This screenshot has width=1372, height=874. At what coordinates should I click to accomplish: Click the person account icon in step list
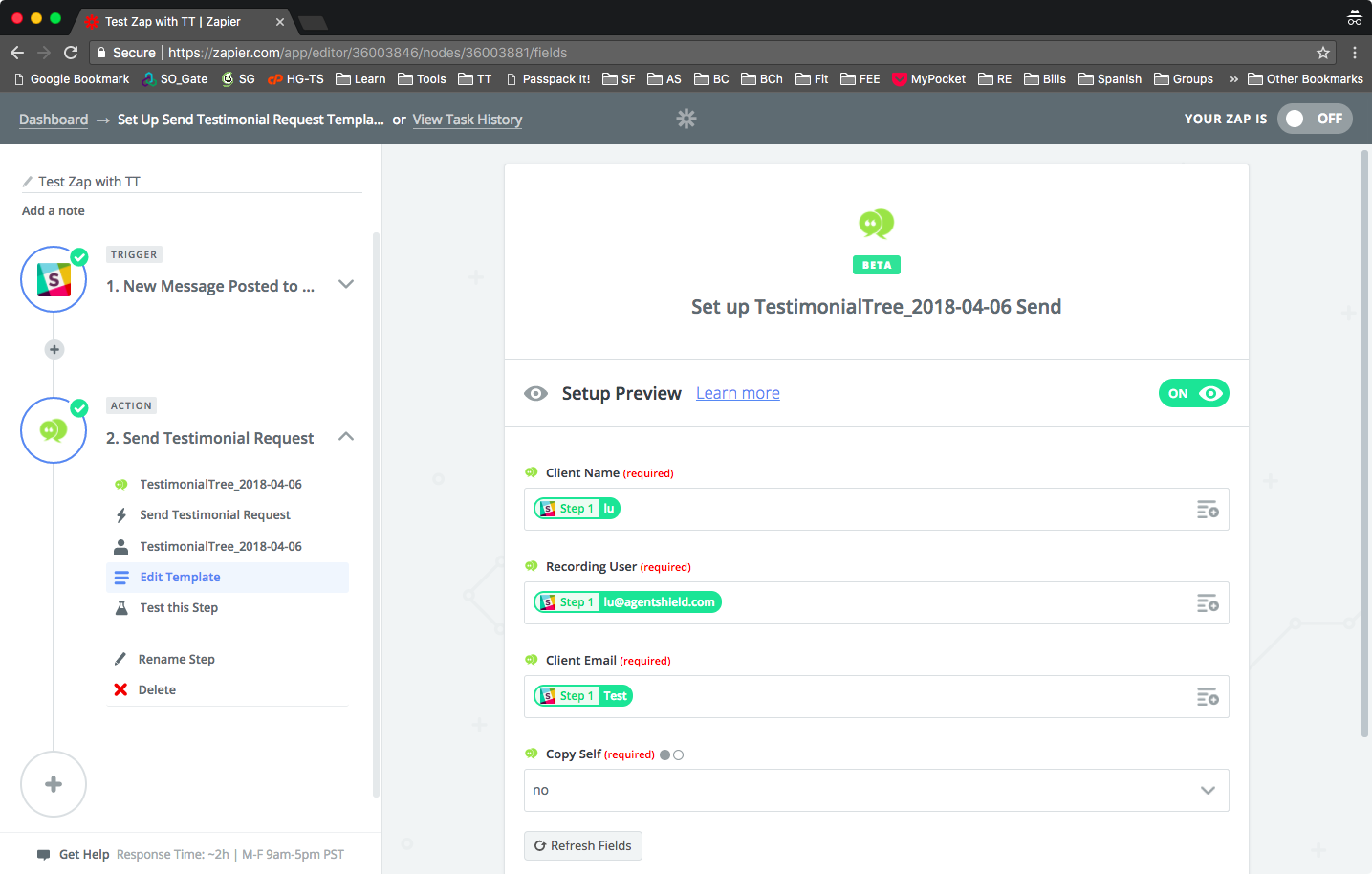click(121, 547)
